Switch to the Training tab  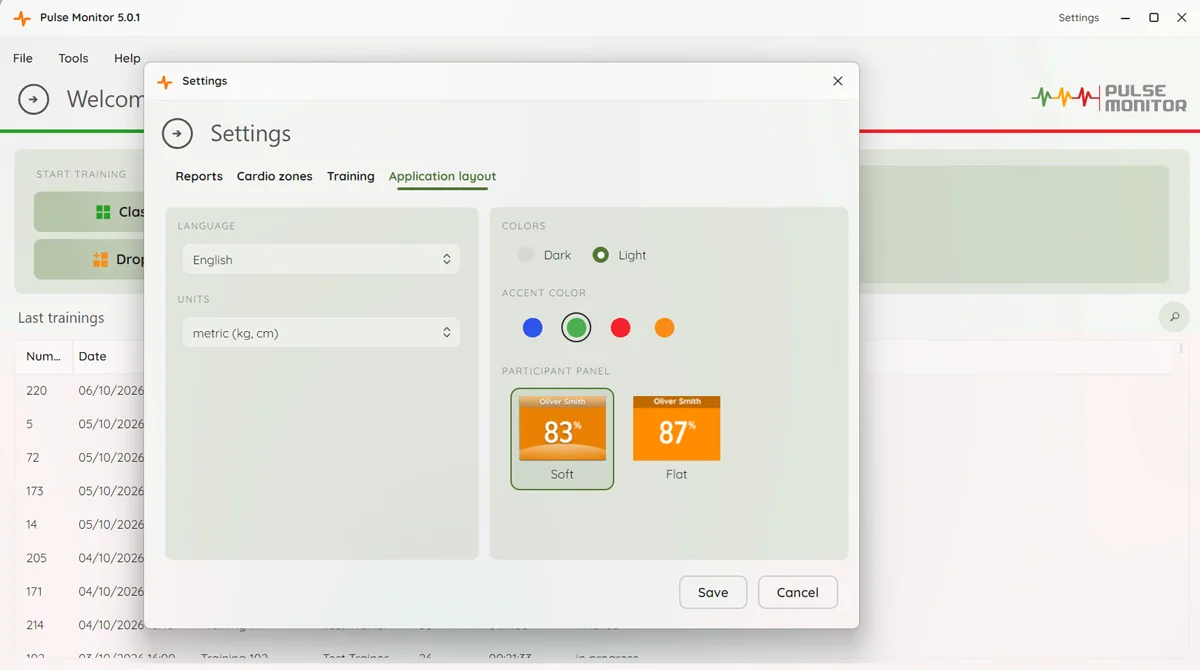point(351,176)
